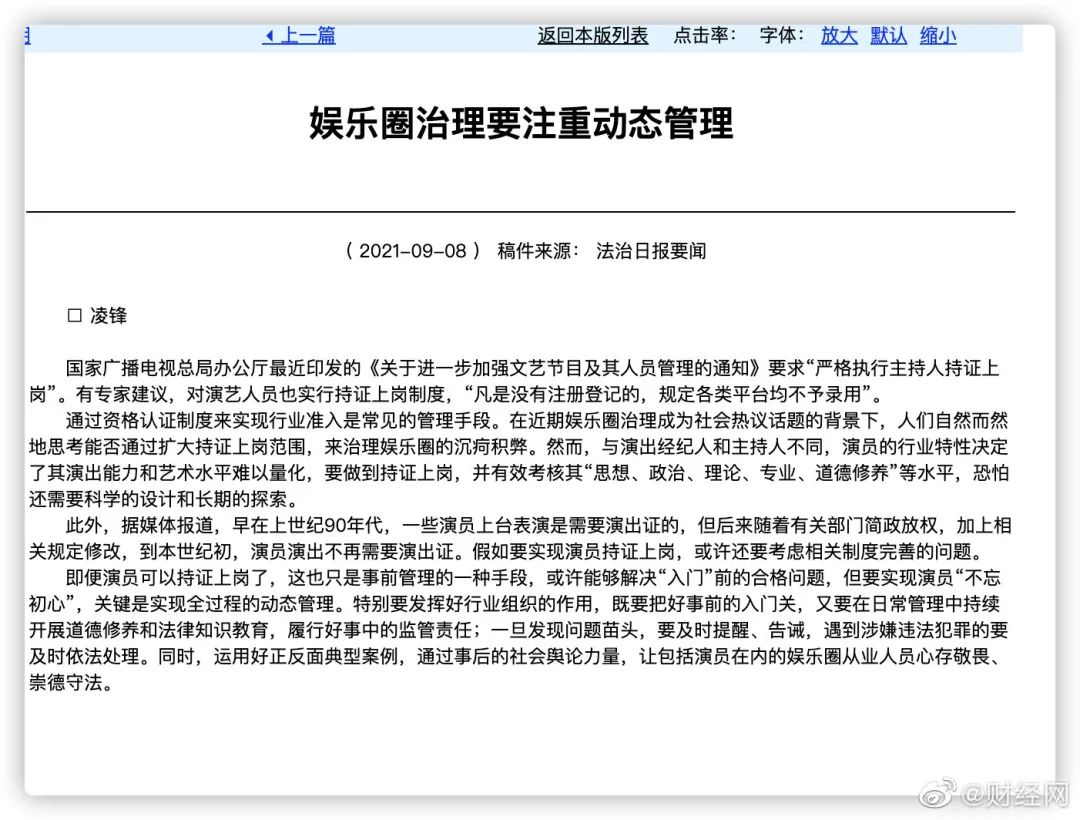Open the previous article via 上一篇 text
Screen dimensions: 1080x820
click(x=307, y=36)
